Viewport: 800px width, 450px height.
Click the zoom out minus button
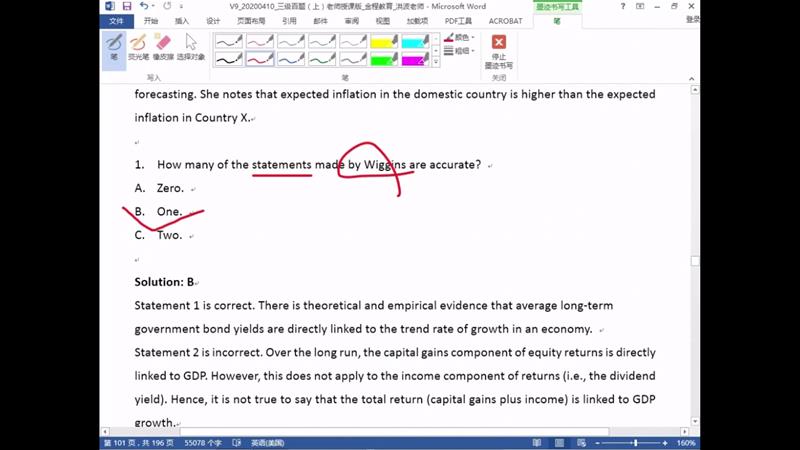point(597,443)
